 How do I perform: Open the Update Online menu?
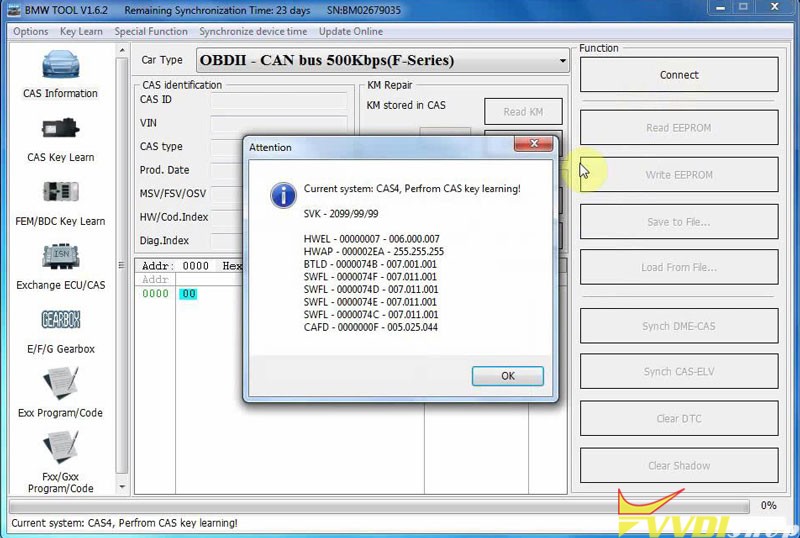(351, 32)
